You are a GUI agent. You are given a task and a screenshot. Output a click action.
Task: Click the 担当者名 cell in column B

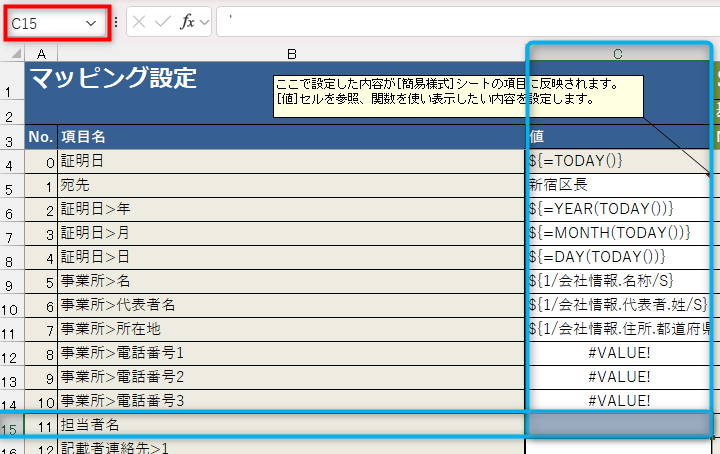tap(291, 425)
